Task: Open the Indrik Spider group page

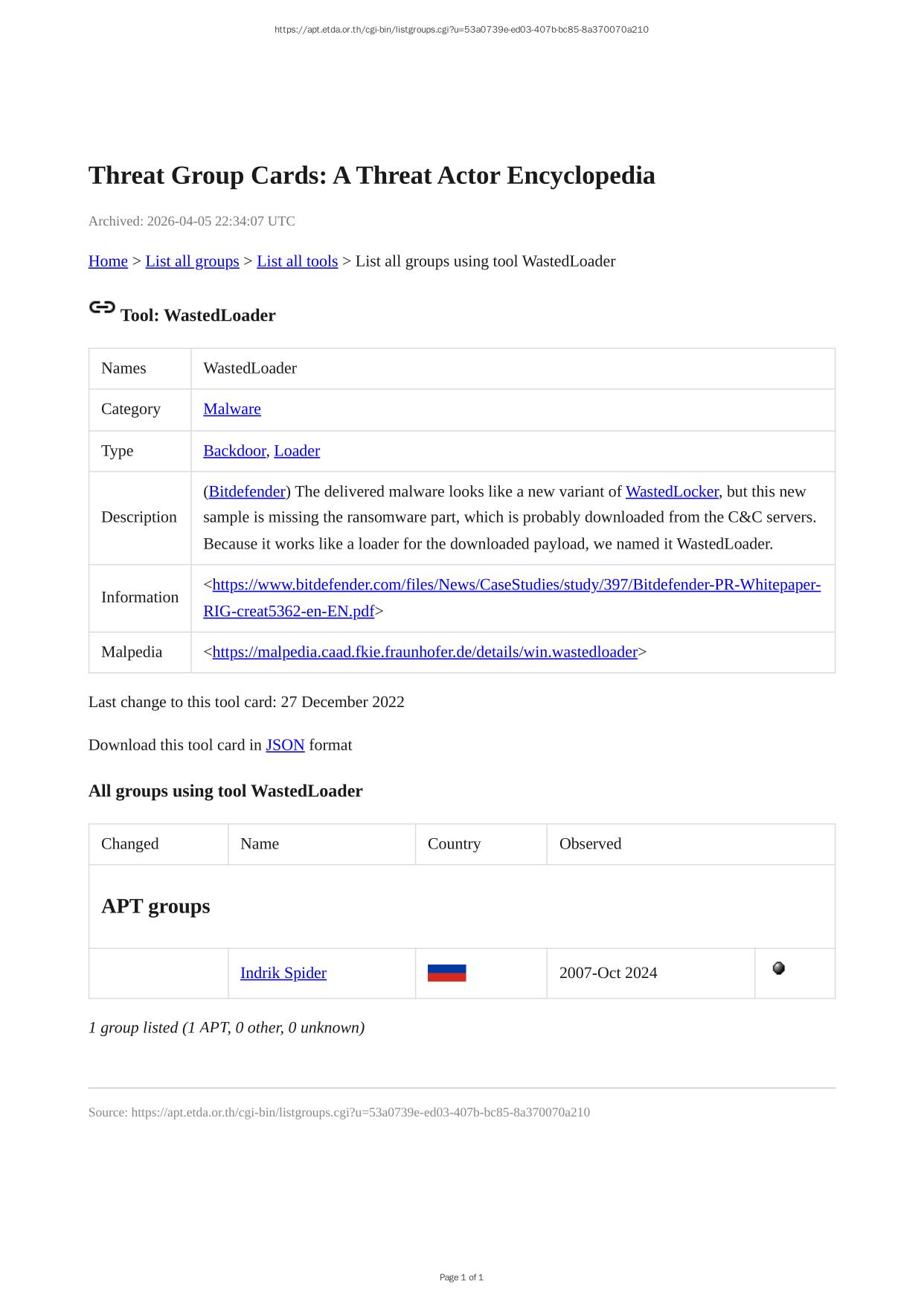Action: tap(283, 973)
